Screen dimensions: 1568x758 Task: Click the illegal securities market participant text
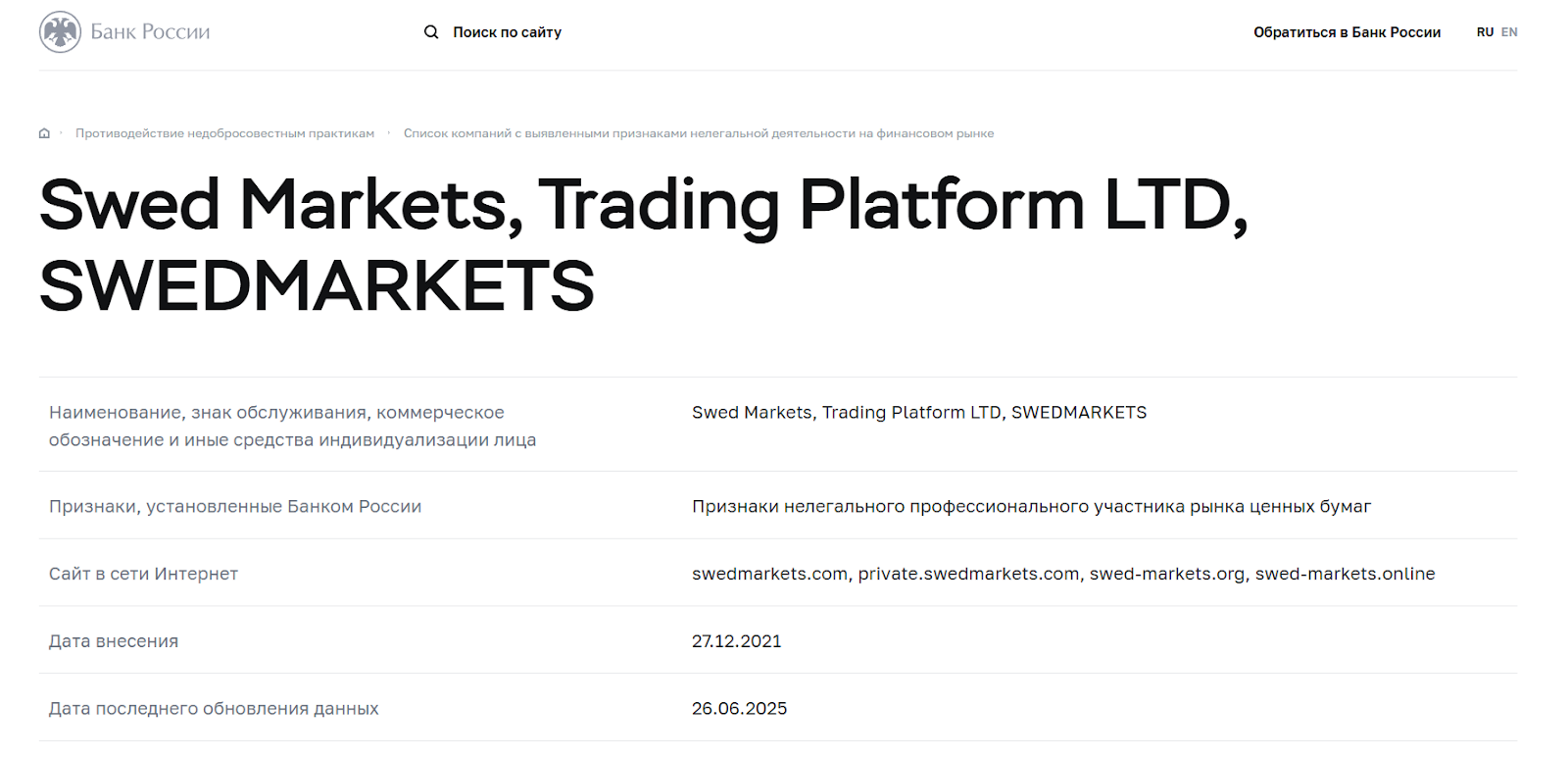coord(1032,506)
